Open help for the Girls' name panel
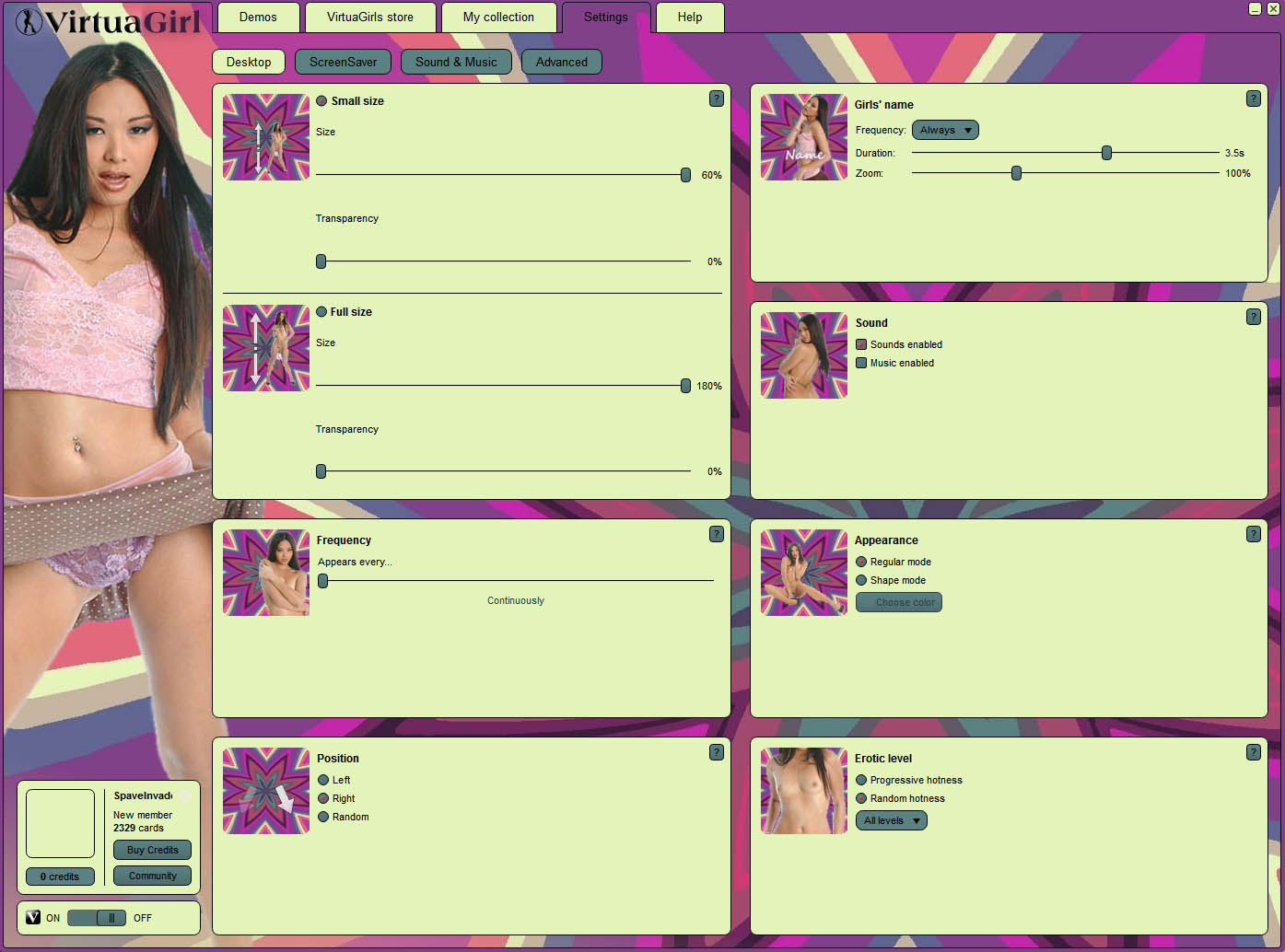Image resolution: width=1285 pixels, height=952 pixels. 1253,99
